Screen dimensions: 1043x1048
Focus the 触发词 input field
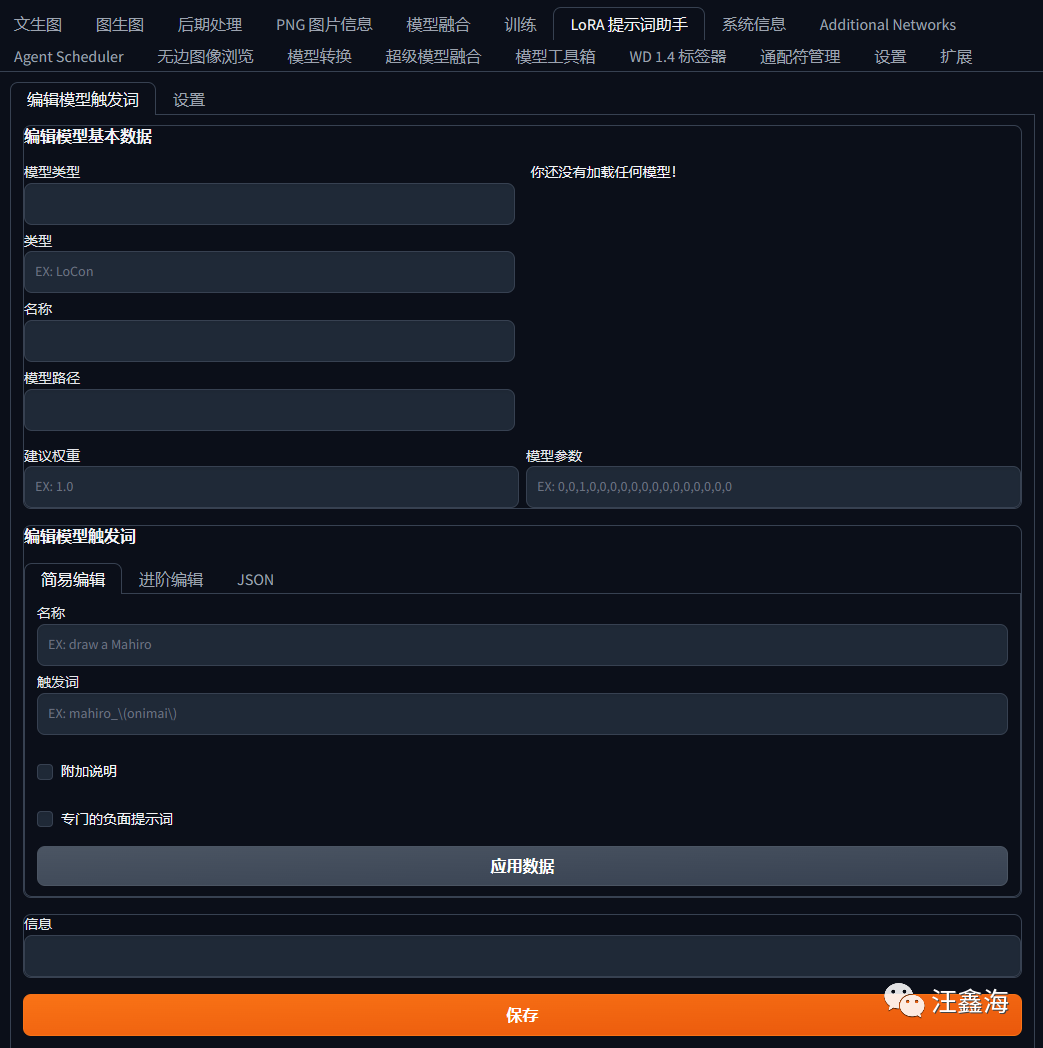coord(522,714)
